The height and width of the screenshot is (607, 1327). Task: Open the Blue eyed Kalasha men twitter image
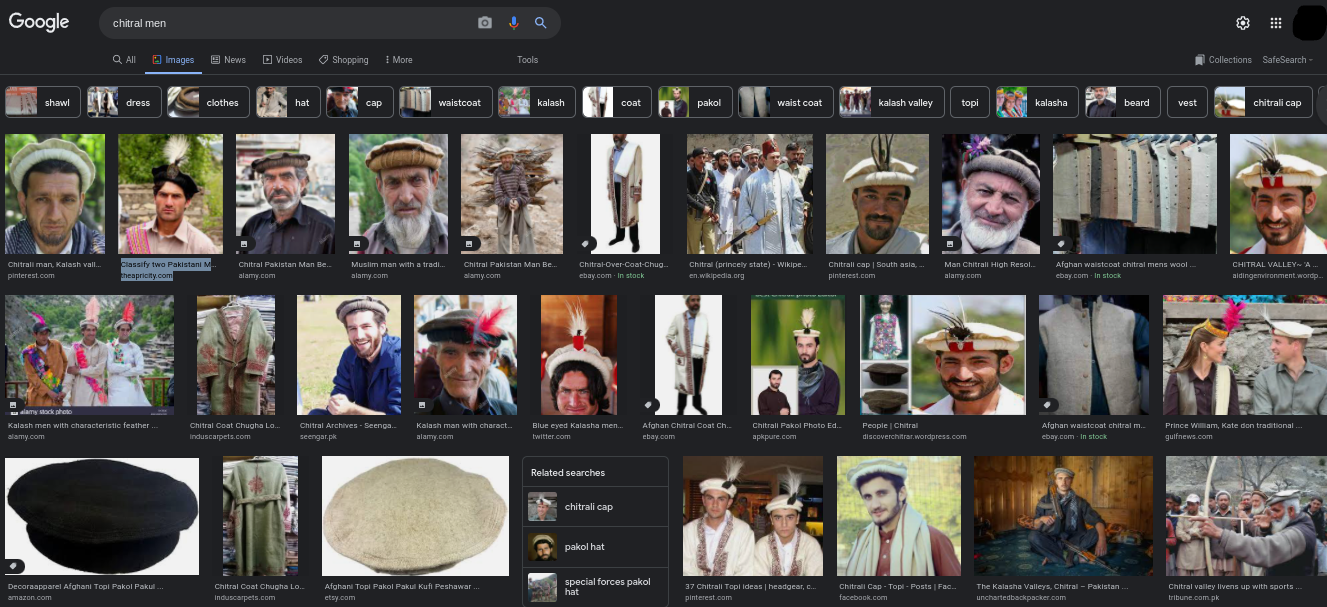click(579, 355)
